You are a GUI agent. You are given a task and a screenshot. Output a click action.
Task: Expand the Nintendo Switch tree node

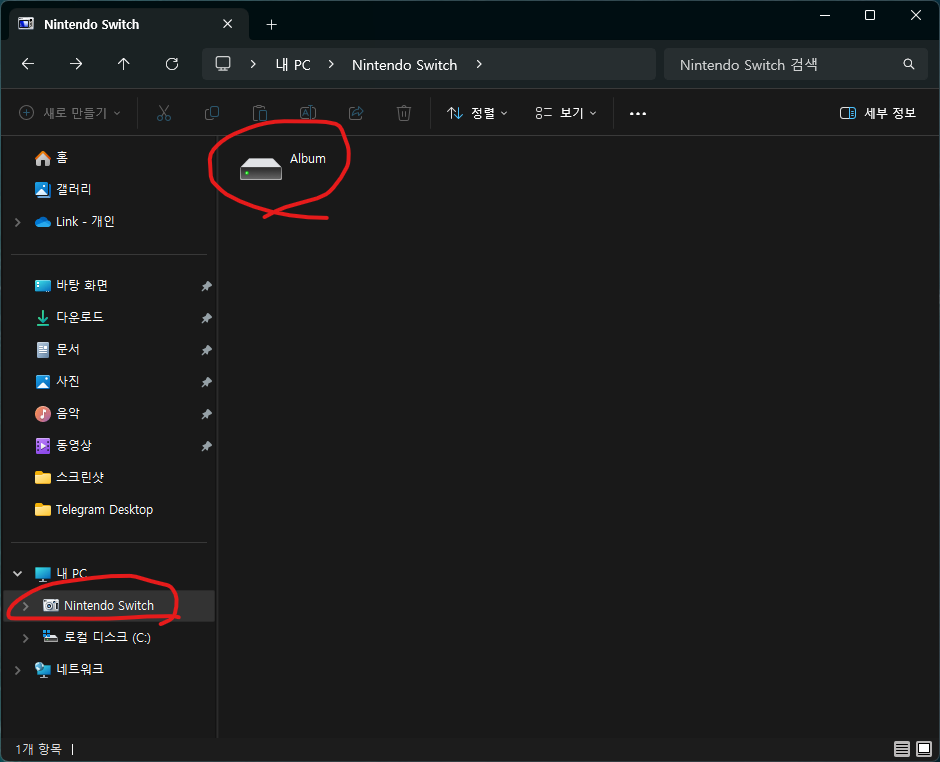(25, 606)
